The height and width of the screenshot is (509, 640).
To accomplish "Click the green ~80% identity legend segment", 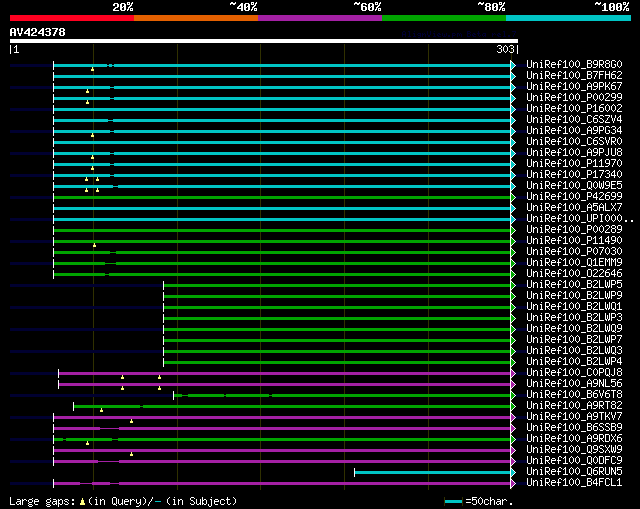I will pos(443,17).
